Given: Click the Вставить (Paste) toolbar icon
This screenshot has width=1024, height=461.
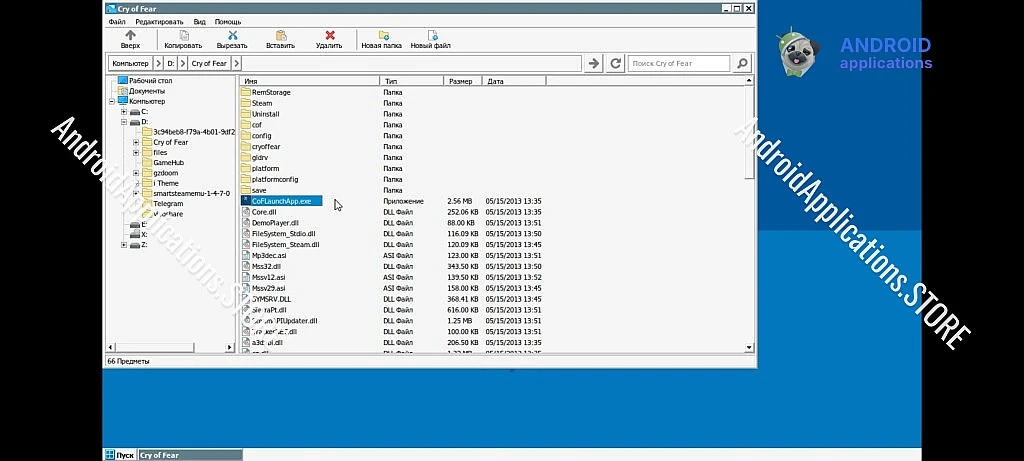Looking at the screenshot, I should coord(281,35).
